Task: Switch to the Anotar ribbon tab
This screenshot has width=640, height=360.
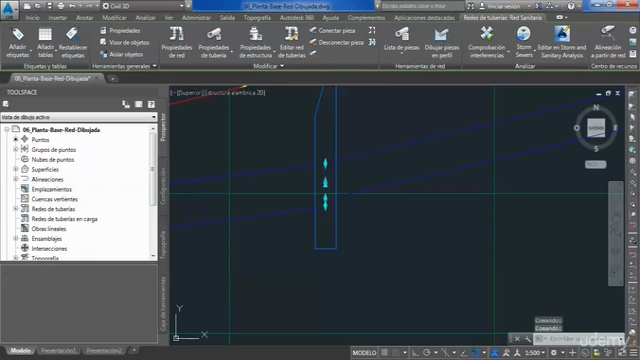Action: tap(84, 18)
